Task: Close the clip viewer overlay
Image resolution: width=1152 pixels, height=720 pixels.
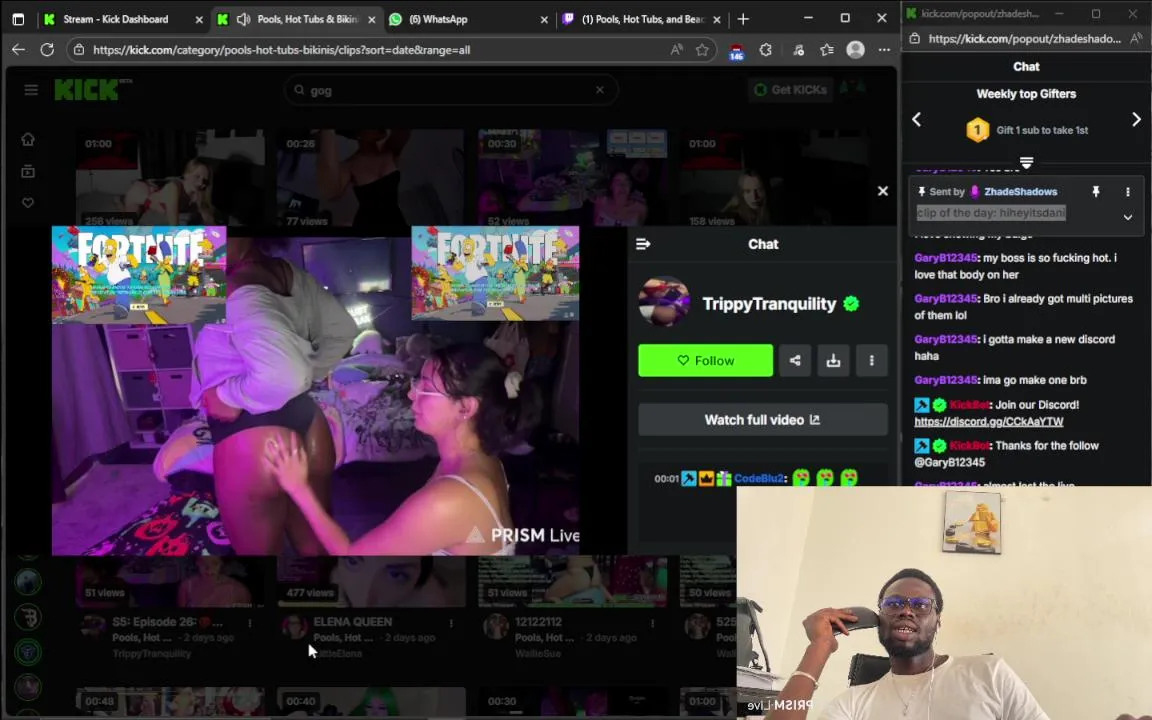Action: 882,191
